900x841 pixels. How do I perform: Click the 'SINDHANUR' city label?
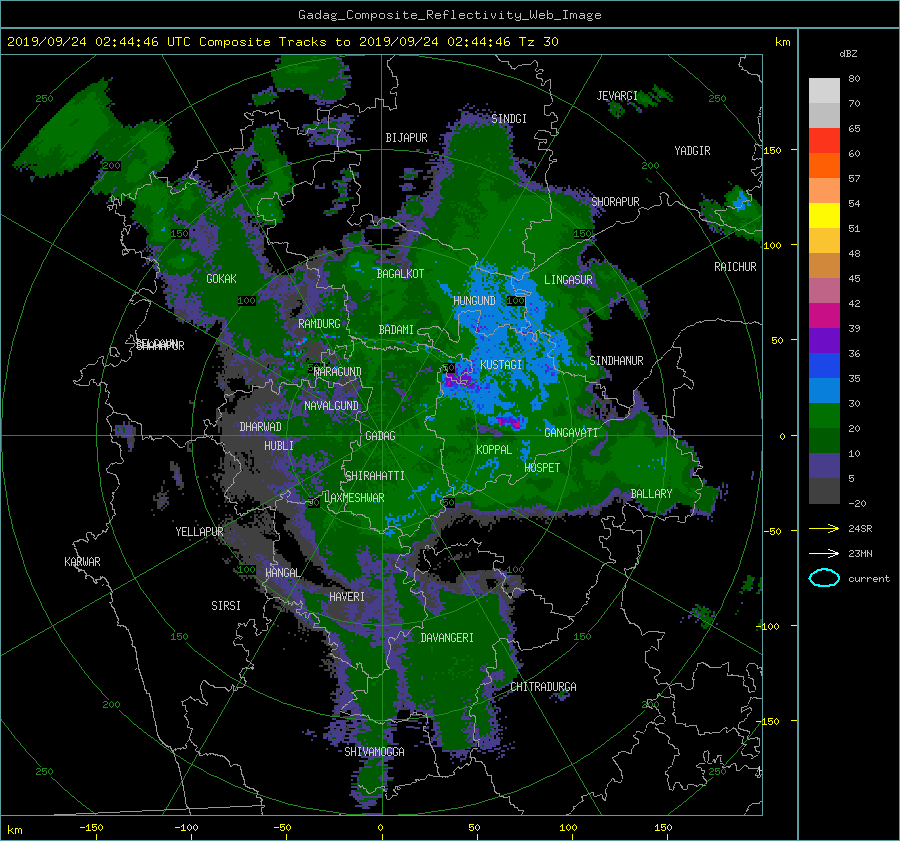pyautogui.click(x=616, y=361)
